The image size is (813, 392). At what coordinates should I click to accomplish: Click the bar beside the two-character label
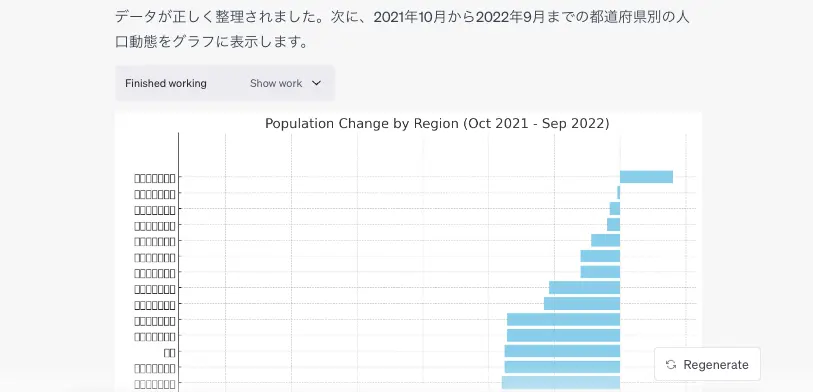coord(562,351)
